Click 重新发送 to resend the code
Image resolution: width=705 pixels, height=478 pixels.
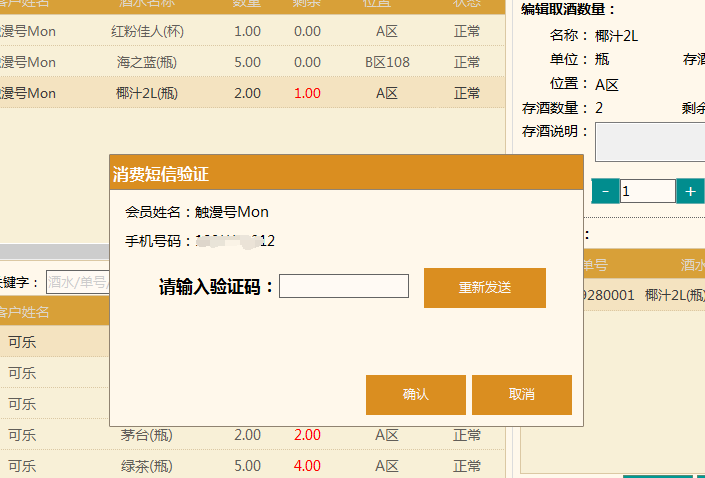click(x=484, y=287)
